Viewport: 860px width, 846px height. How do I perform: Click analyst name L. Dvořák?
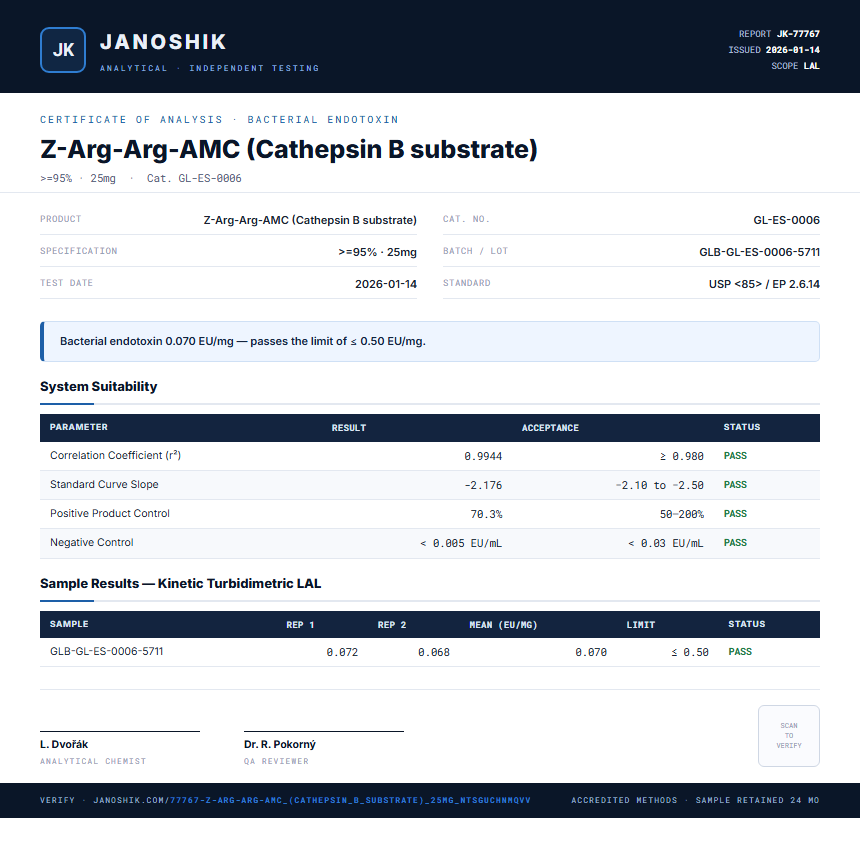click(64, 745)
